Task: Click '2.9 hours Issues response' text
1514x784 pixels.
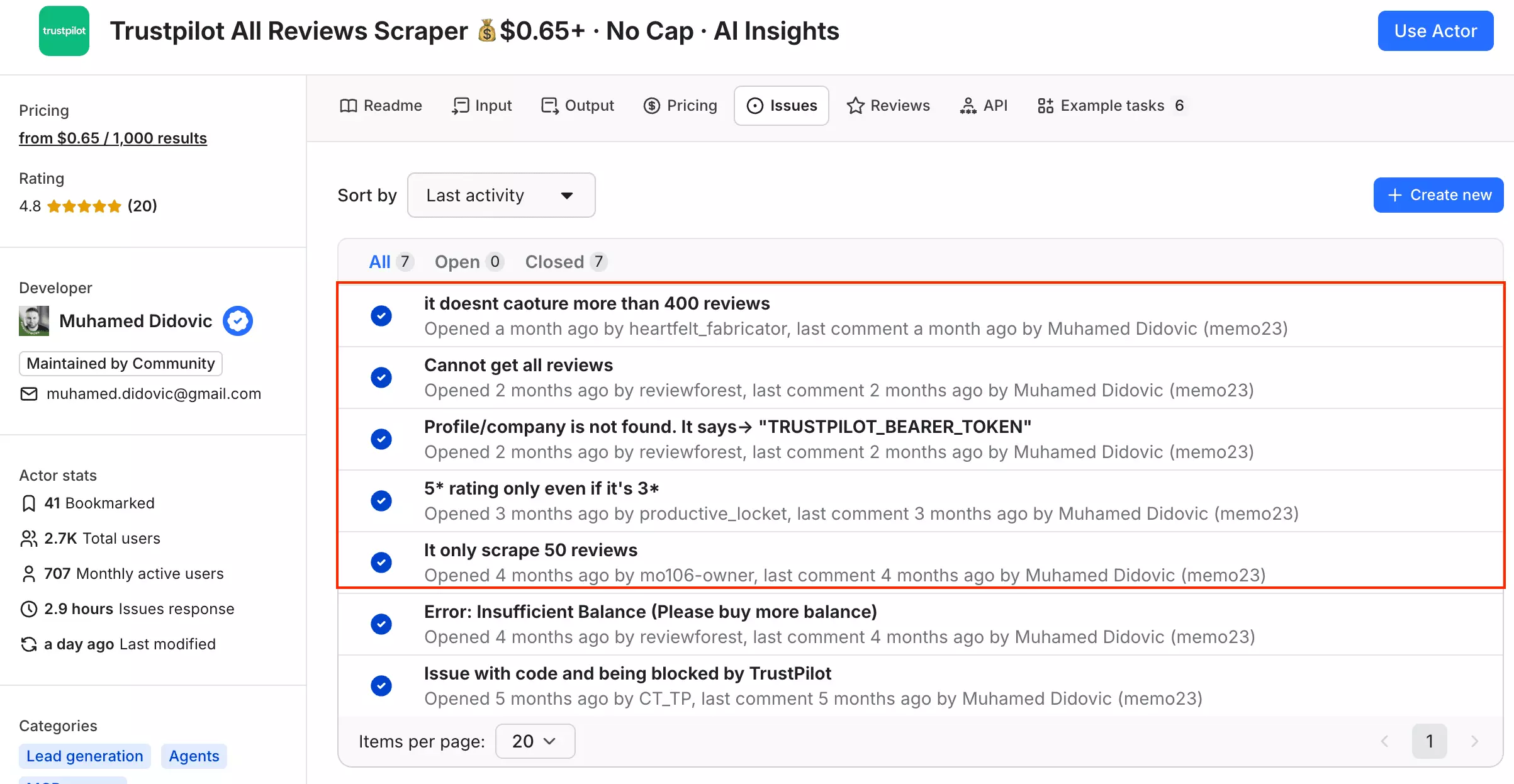Action: pyautogui.click(x=139, y=609)
